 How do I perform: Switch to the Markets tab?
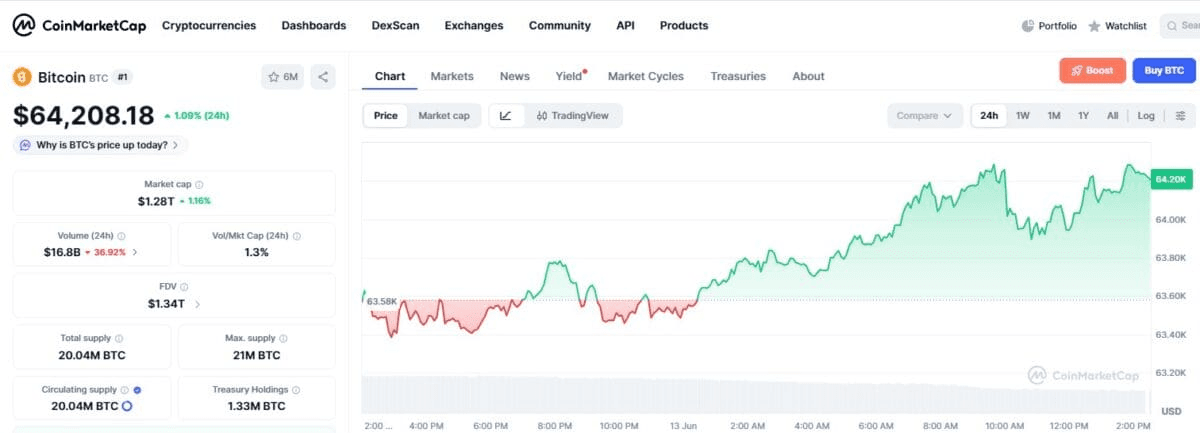point(452,76)
